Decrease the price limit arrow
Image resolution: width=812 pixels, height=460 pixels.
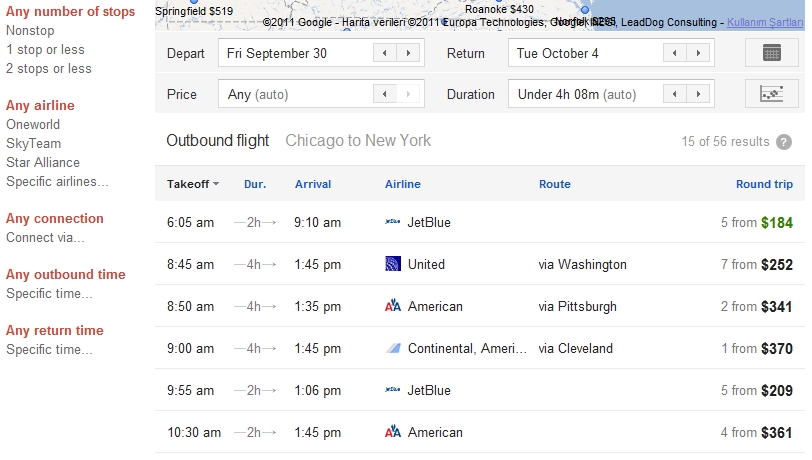point(385,94)
